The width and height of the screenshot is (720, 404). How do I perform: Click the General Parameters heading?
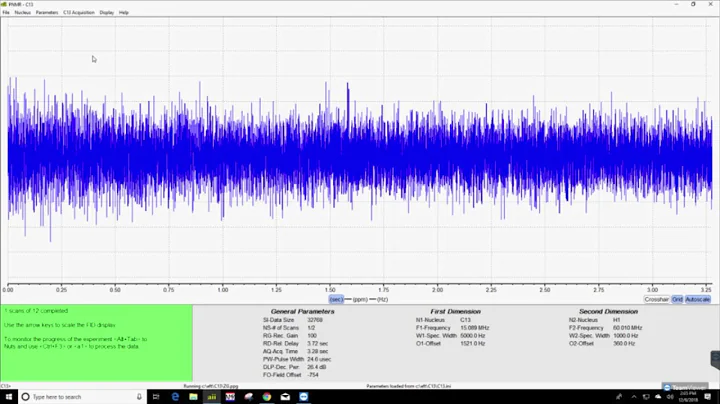click(303, 311)
